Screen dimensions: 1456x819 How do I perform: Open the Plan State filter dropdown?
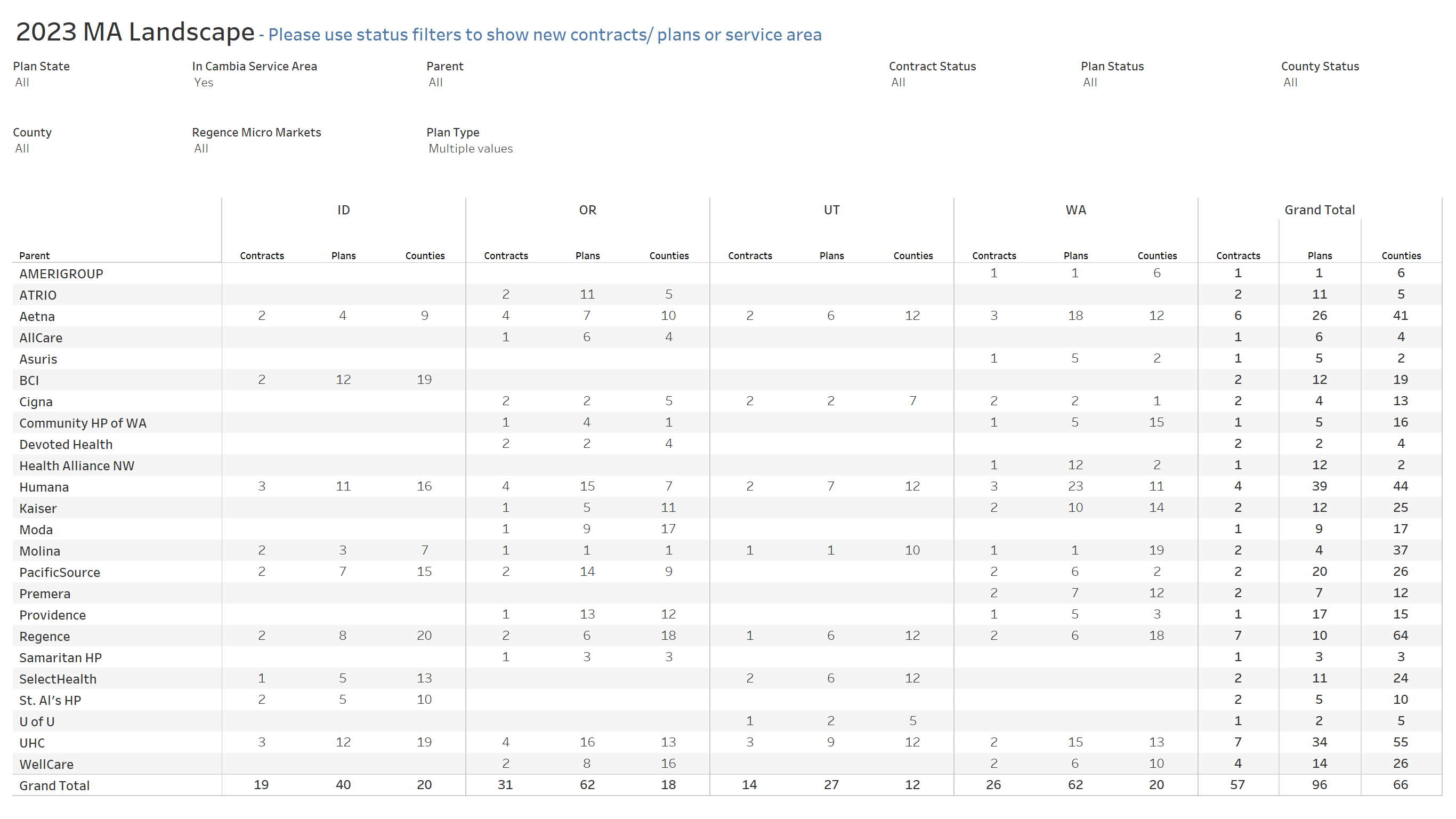tap(22, 83)
